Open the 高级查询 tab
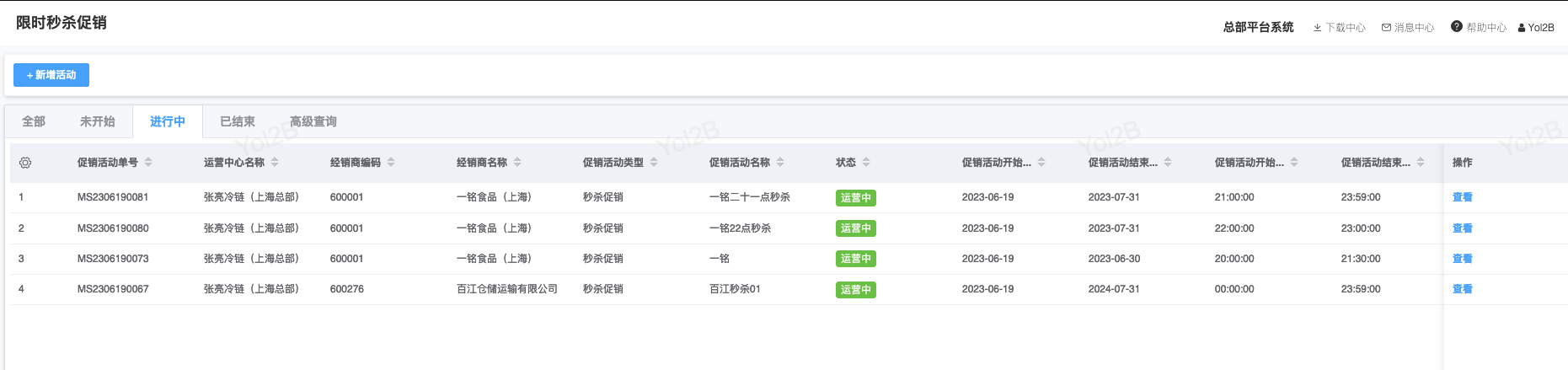 click(313, 121)
